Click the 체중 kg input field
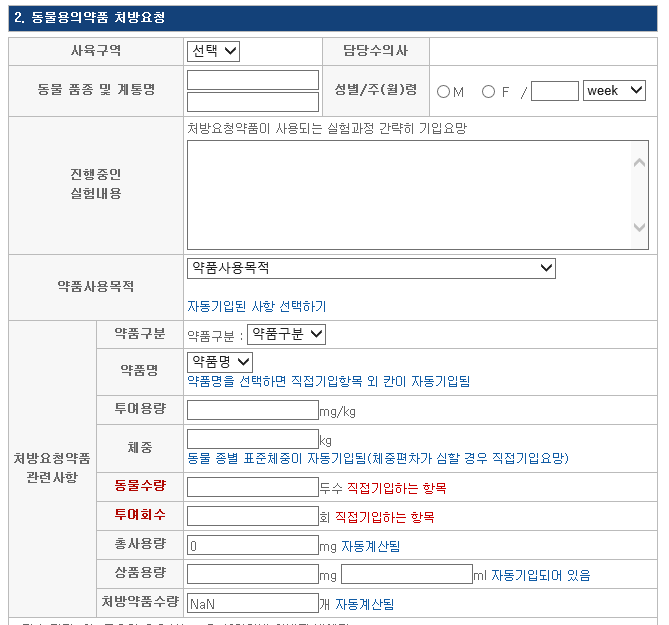The image size is (669, 625). point(252,439)
